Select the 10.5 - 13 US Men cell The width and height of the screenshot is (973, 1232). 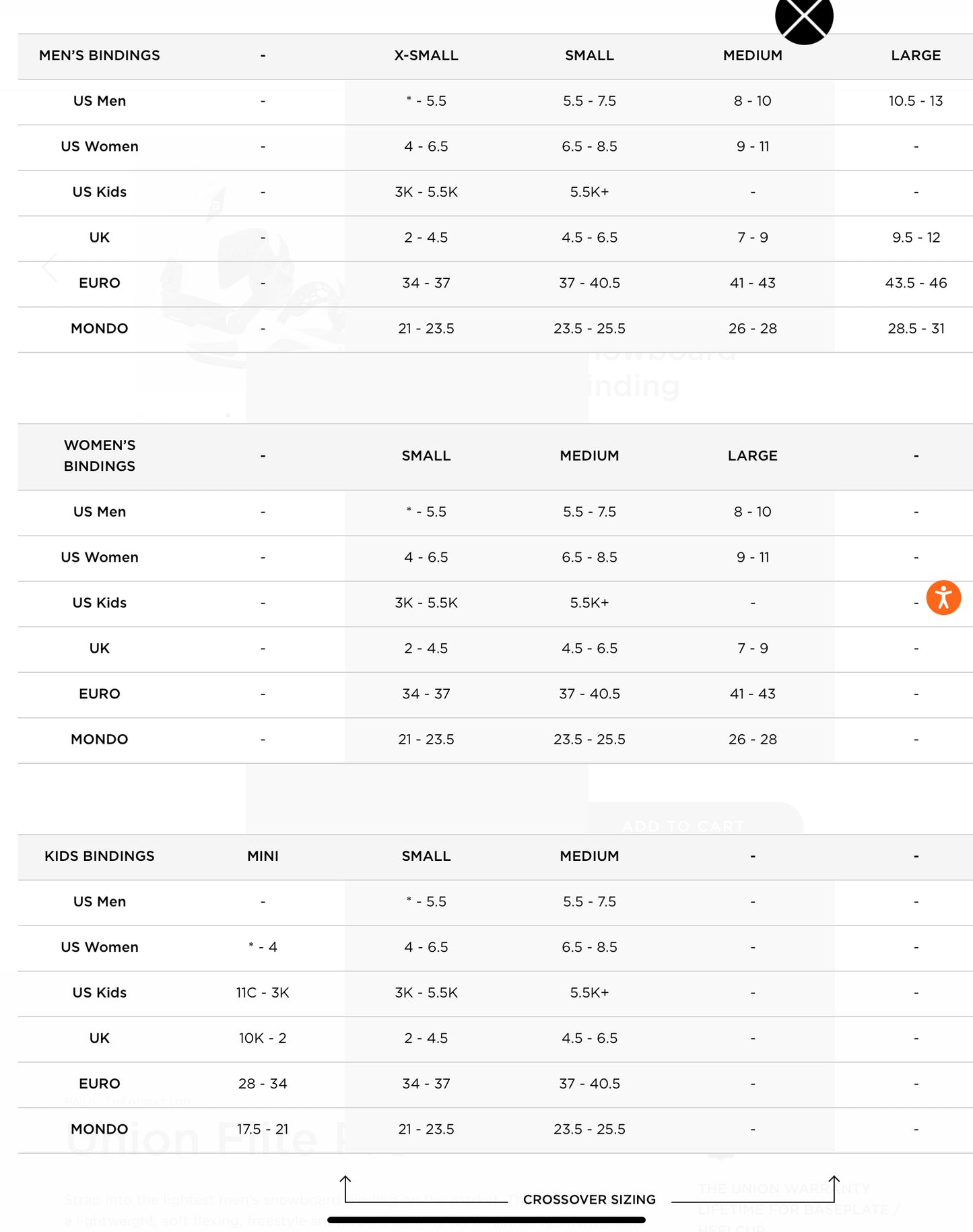916,101
